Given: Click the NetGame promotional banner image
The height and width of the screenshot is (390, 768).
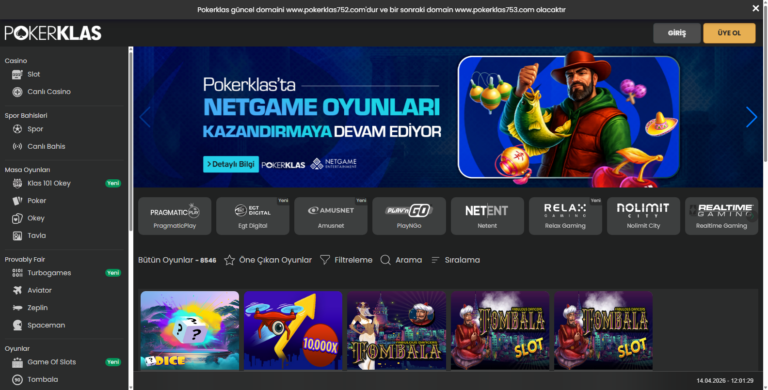Looking at the screenshot, I should [x=448, y=117].
